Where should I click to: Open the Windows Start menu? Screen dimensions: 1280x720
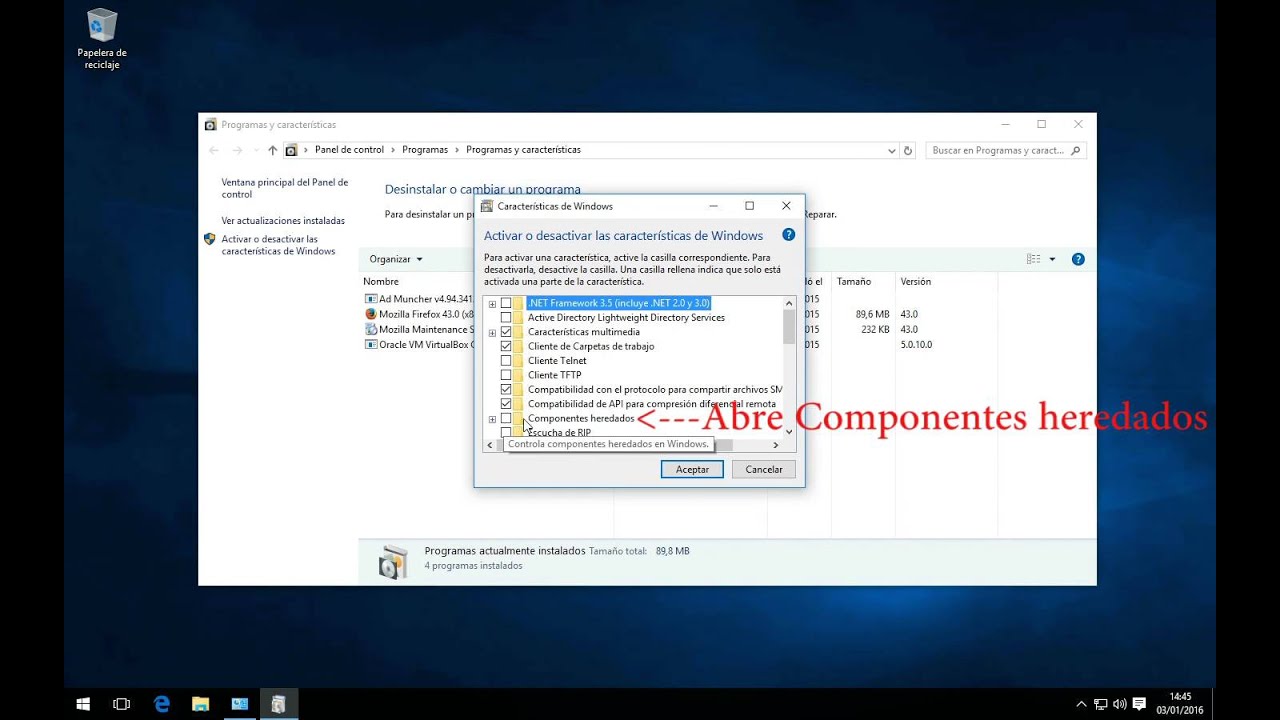tap(83, 704)
